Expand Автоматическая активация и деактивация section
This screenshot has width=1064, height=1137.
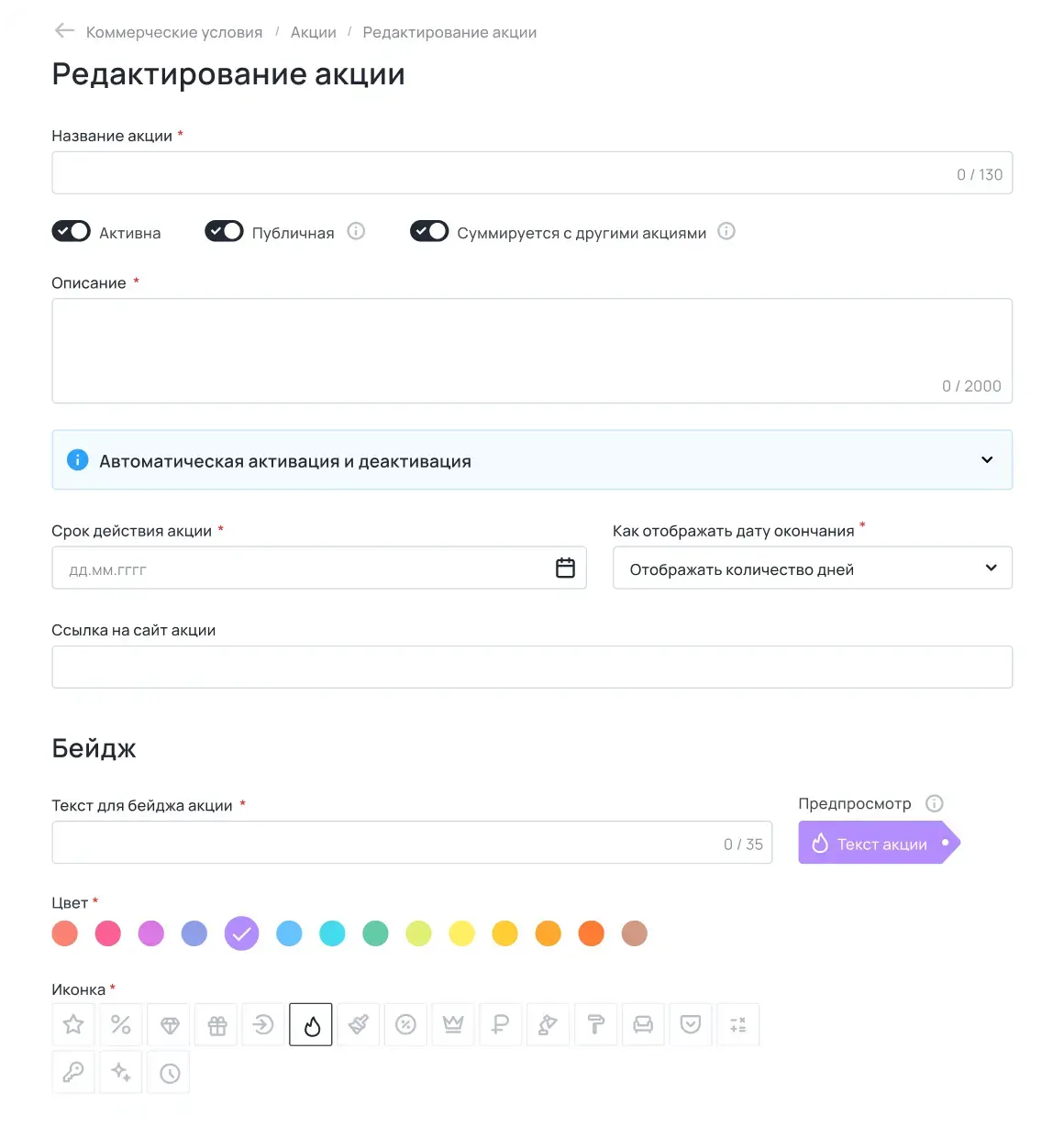pos(987,459)
